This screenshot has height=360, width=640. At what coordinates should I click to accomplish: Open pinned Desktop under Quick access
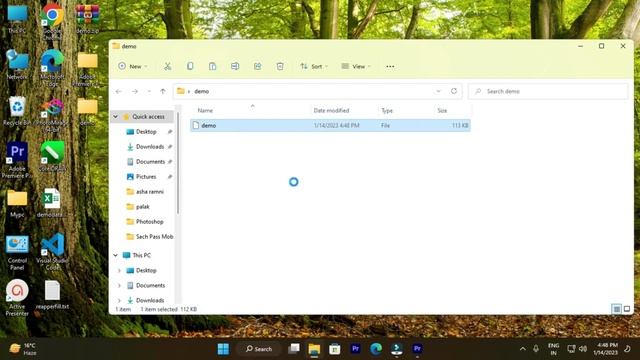click(x=146, y=131)
